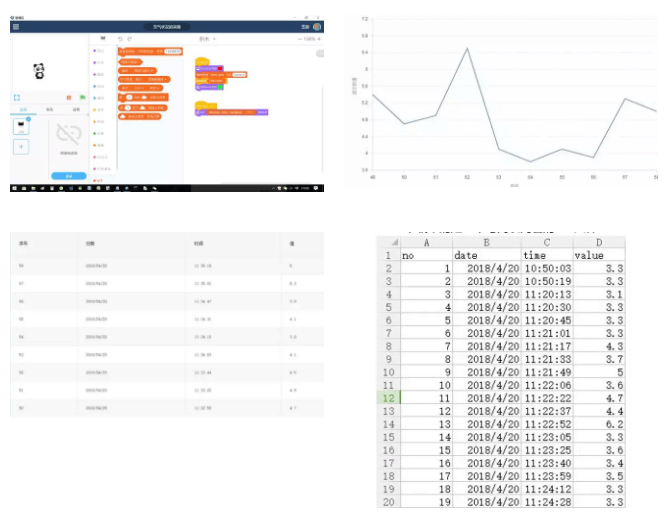Click the value cell "3.5"
This screenshot has height=517, width=669.
(599, 476)
